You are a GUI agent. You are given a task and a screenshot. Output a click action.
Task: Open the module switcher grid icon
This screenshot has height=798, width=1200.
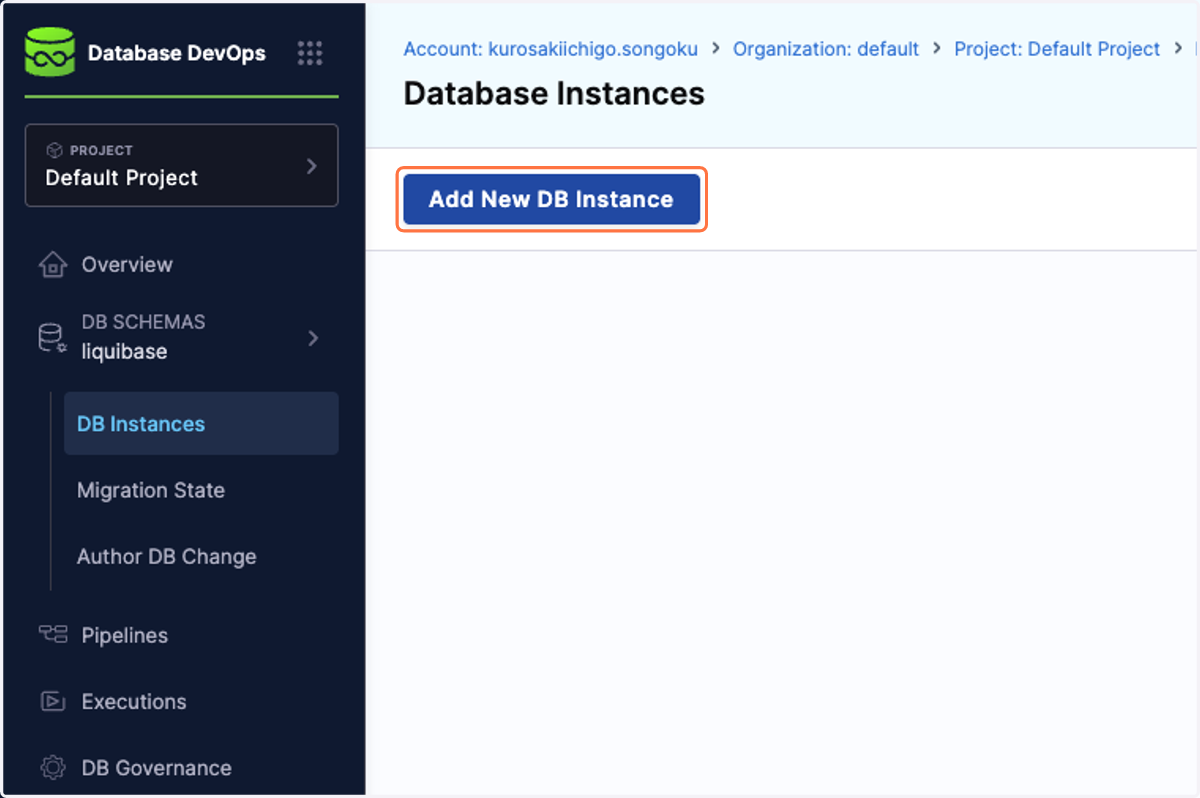[x=310, y=53]
